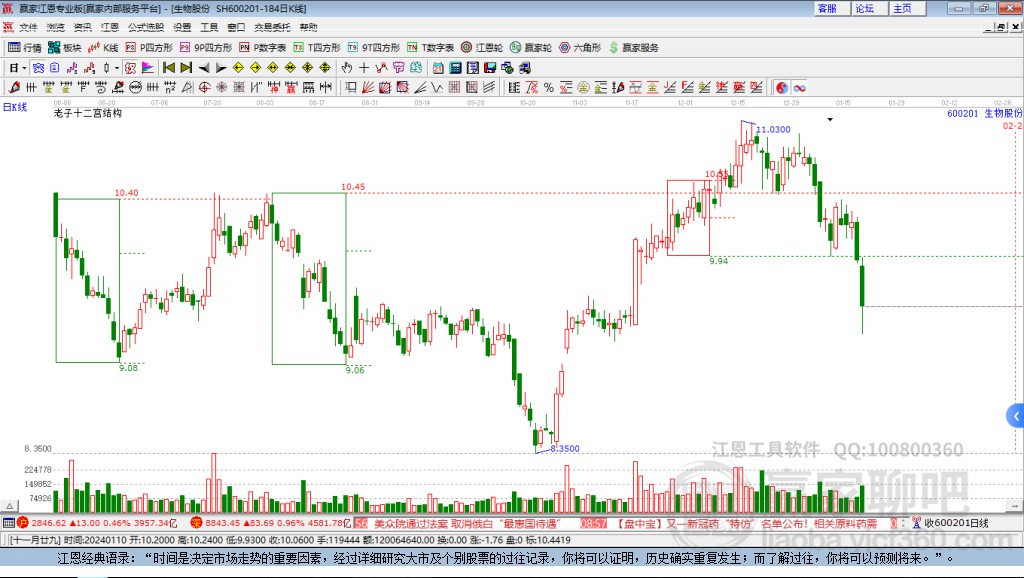Toggle the blue infinity symbol button
Screen dimensions: 1024x578
[x=799, y=88]
